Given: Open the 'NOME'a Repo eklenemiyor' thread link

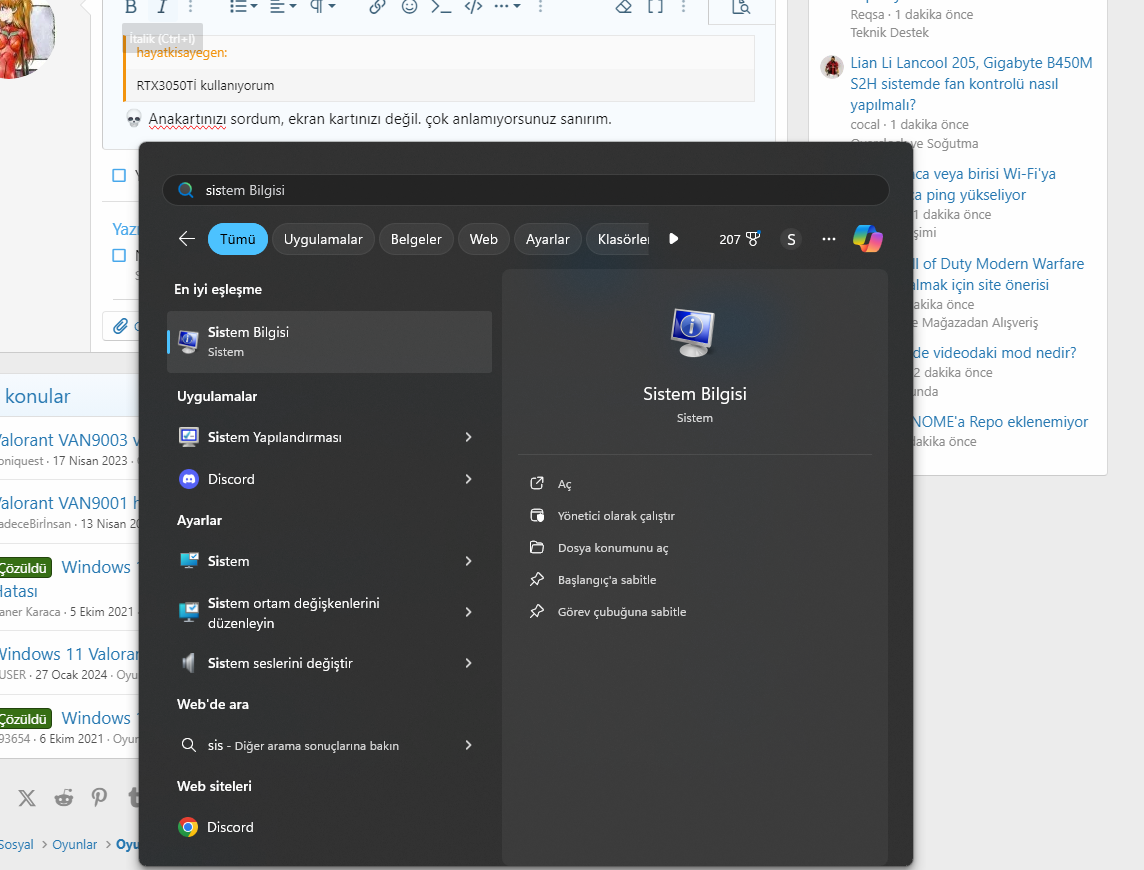Looking at the screenshot, I should click(1000, 422).
